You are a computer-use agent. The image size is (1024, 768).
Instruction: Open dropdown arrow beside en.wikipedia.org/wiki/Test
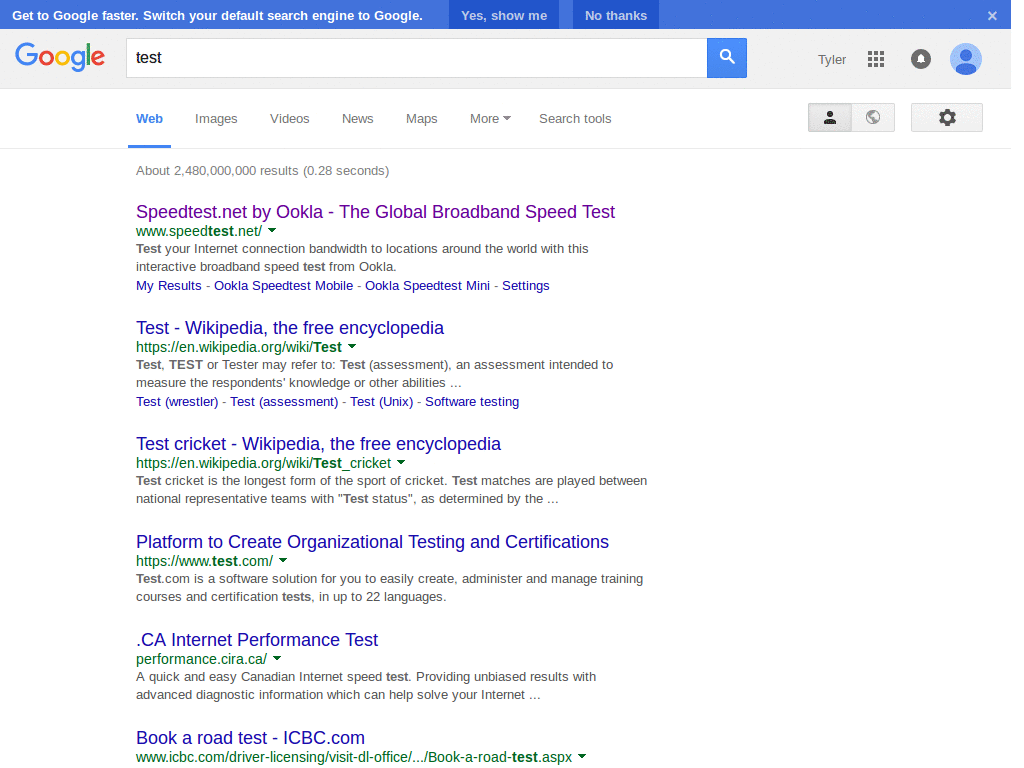352,347
